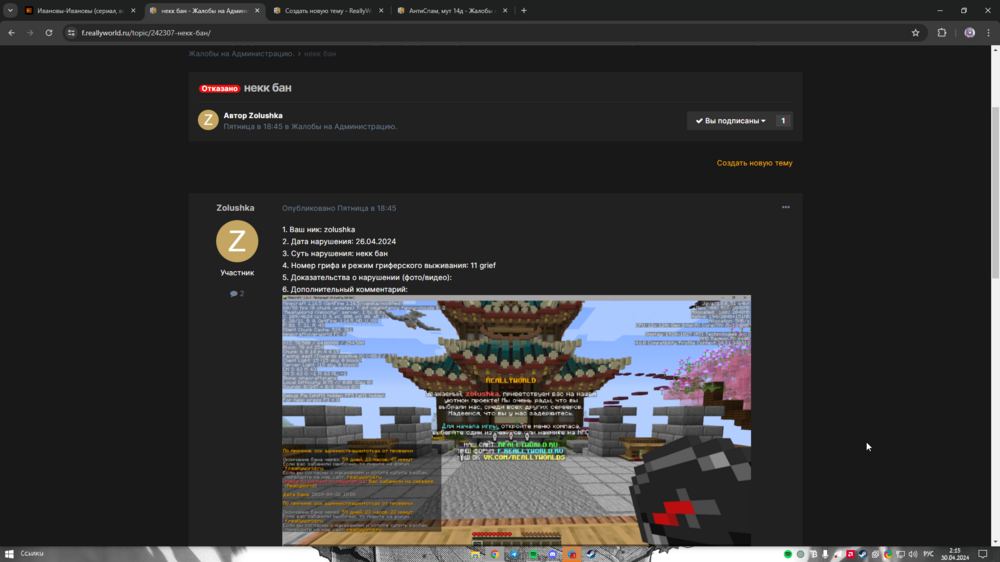Click the browser forward arrow
Image resolution: width=1000 pixels, height=562 pixels.
tap(30, 33)
